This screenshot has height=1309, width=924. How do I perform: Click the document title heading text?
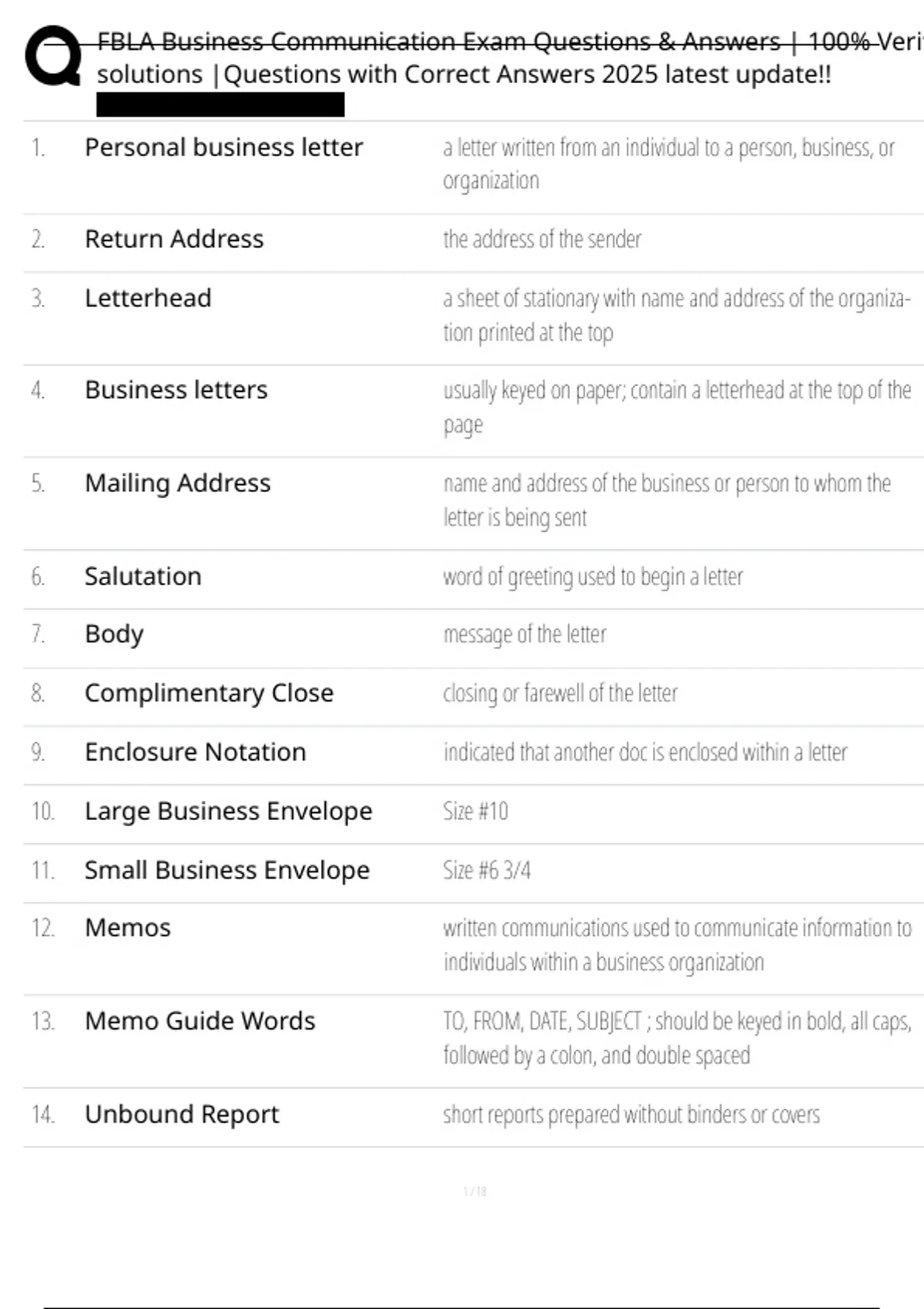click(510, 58)
